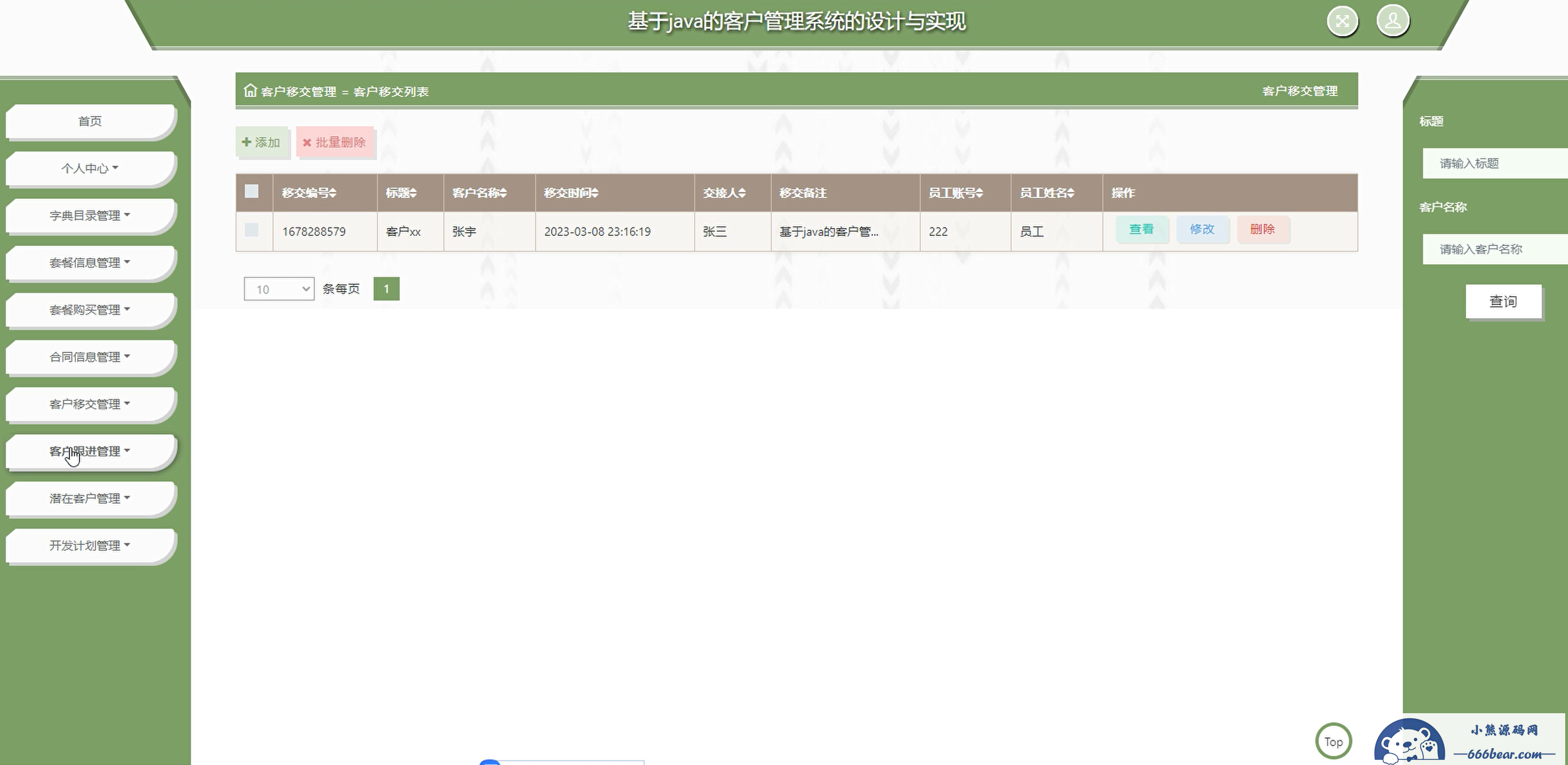The width and height of the screenshot is (1568, 765).
Task: Focus the 请输入客户名称 input field
Action: coord(1495,249)
